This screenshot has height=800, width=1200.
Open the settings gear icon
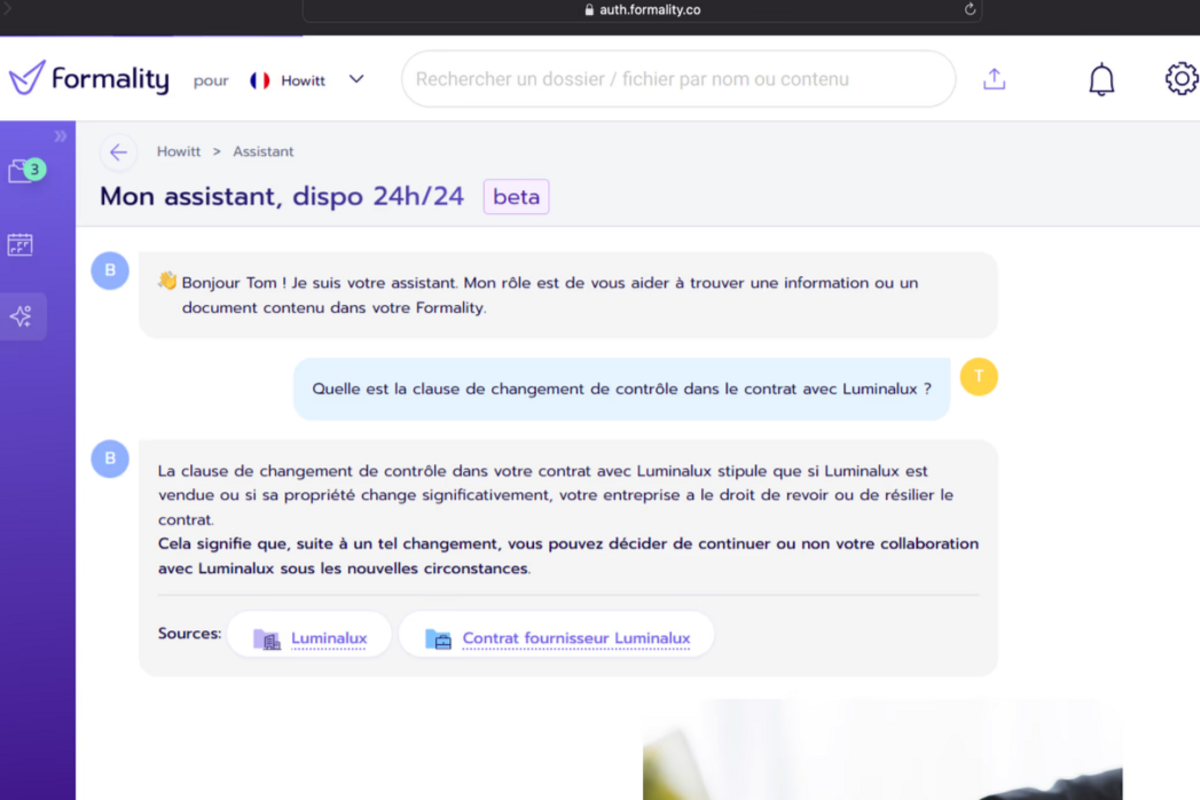[x=1182, y=79]
